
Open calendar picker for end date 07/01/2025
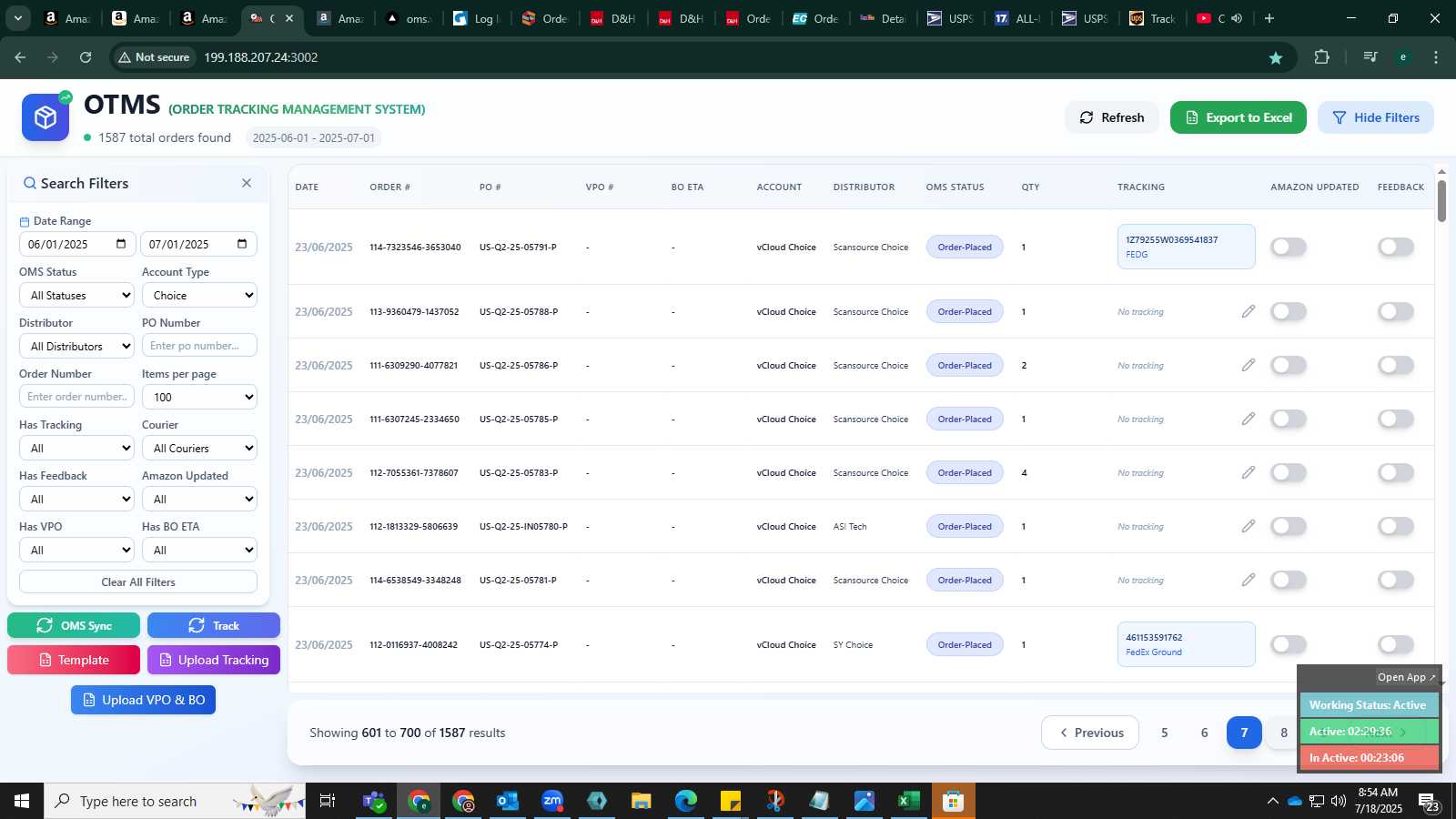click(x=242, y=244)
